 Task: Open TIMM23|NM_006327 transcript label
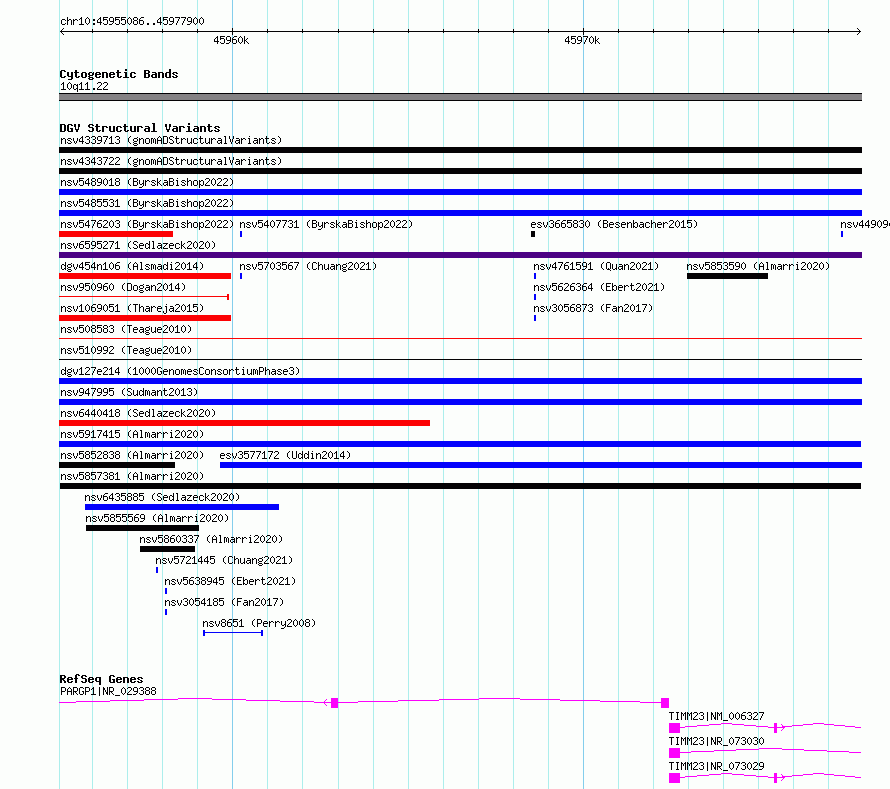(x=716, y=716)
